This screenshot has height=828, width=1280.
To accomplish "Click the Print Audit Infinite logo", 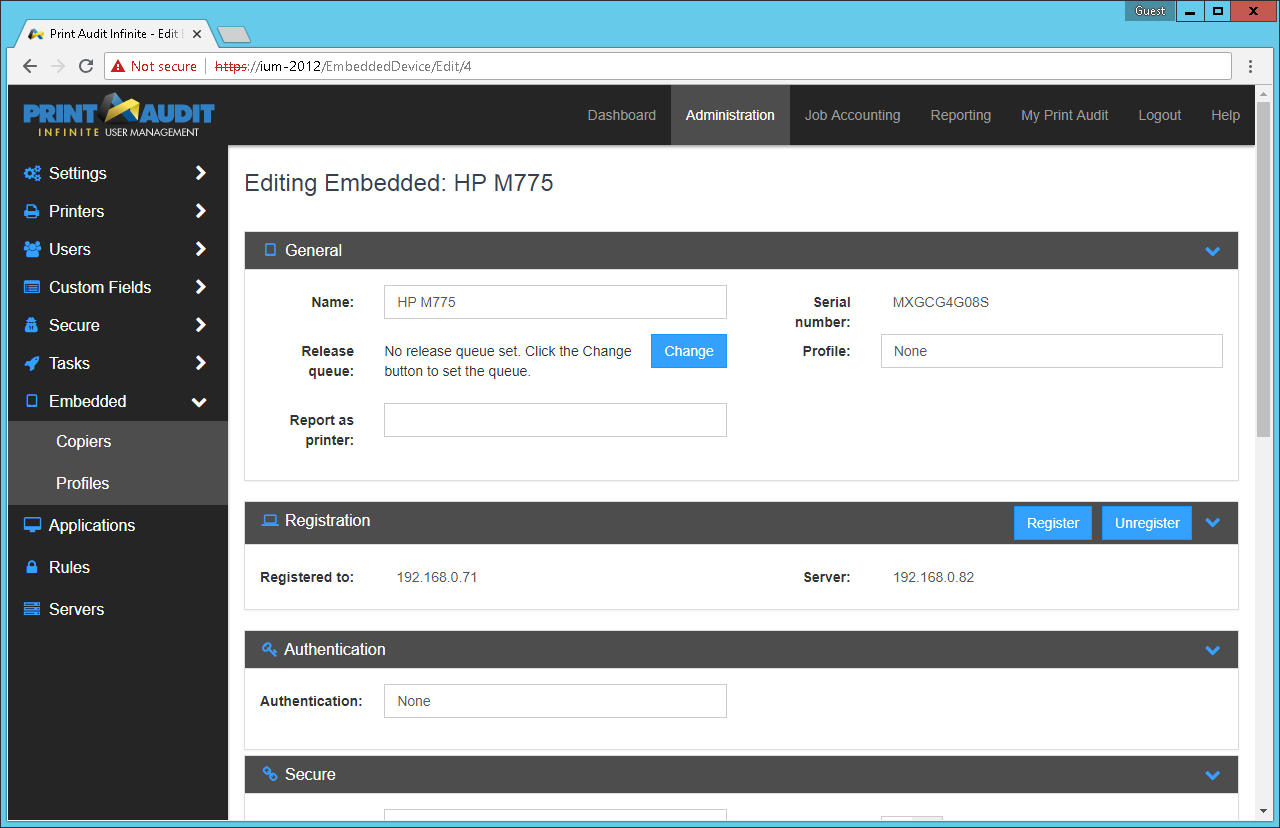I will click(x=119, y=115).
